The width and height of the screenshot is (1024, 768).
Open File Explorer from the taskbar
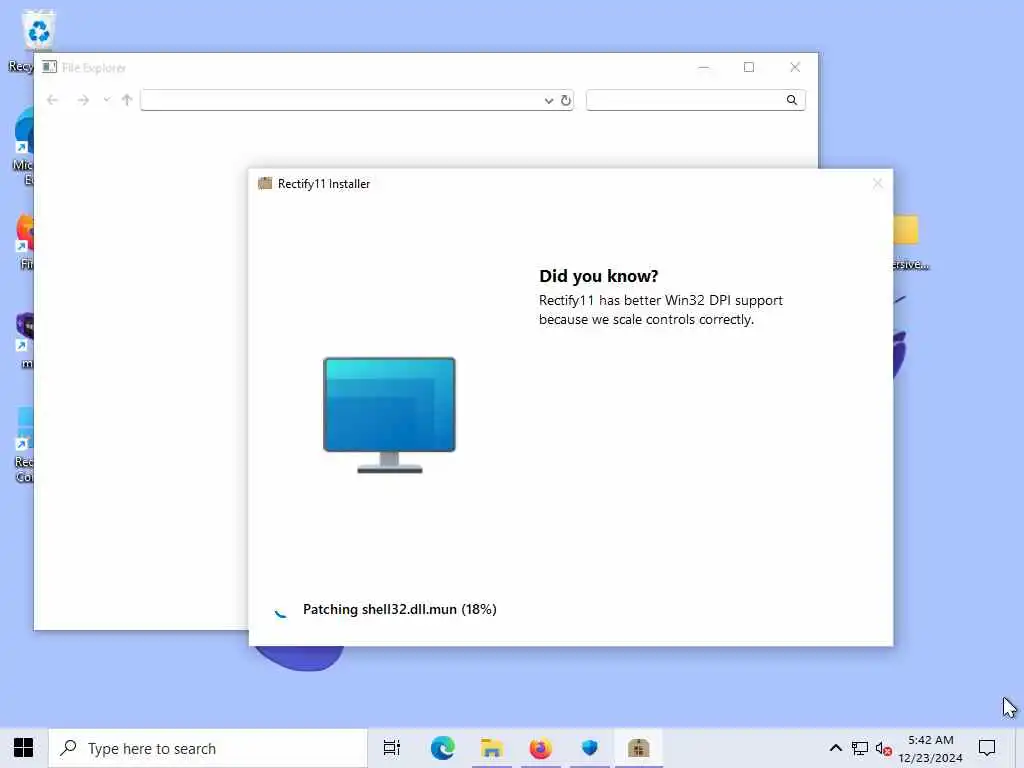pyautogui.click(x=492, y=748)
